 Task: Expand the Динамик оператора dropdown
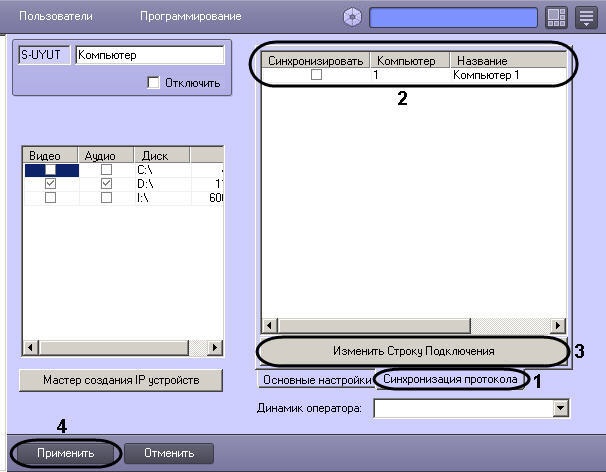[x=561, y=408]
